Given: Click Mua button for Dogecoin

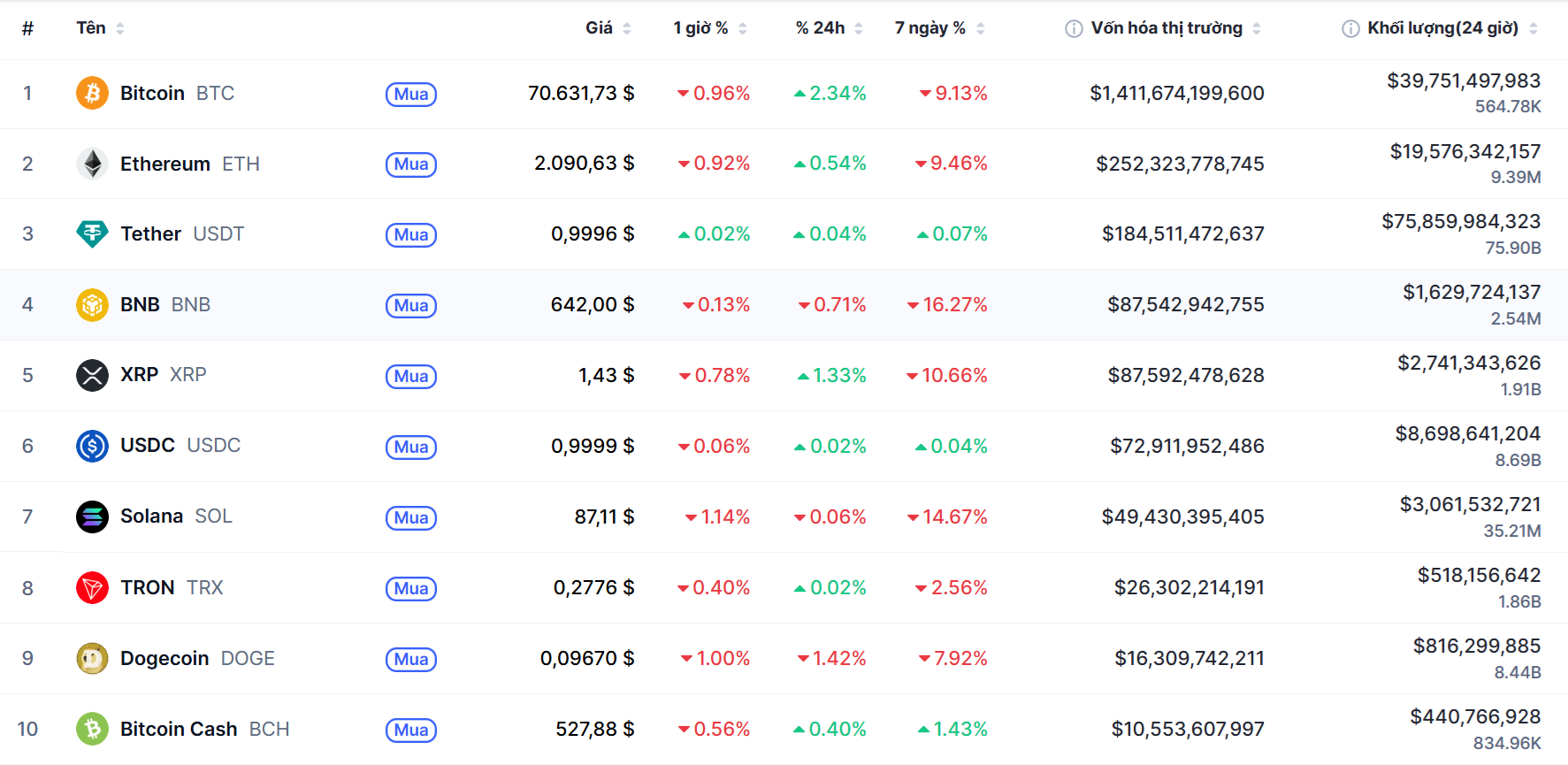Looking at the screenshot, I should point(411,659).
